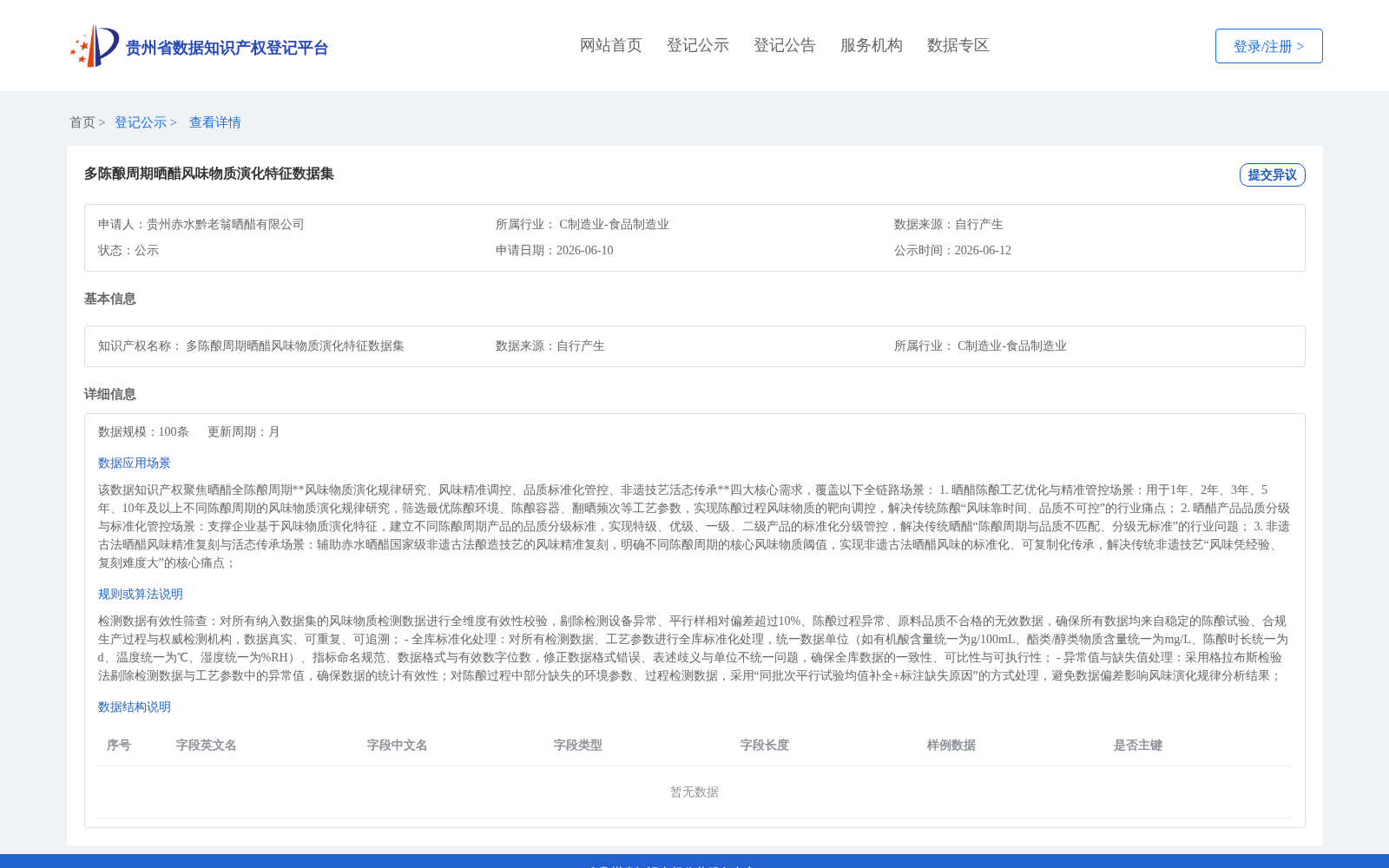Image resolution: width=1389 pixels, height=868 pixels.
Task: Click the 详细信息 section heading
Action: pyautogui.click(x=110, y=394)
